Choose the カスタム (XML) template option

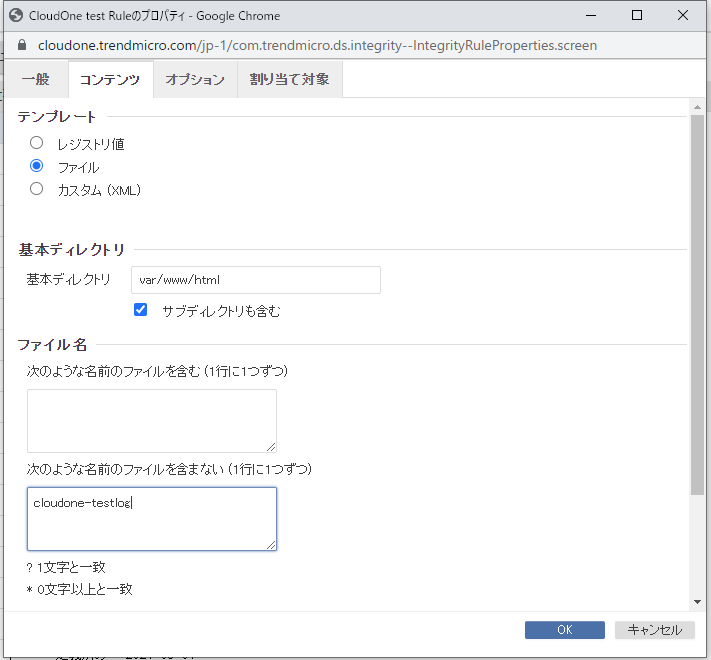(36, 189)
